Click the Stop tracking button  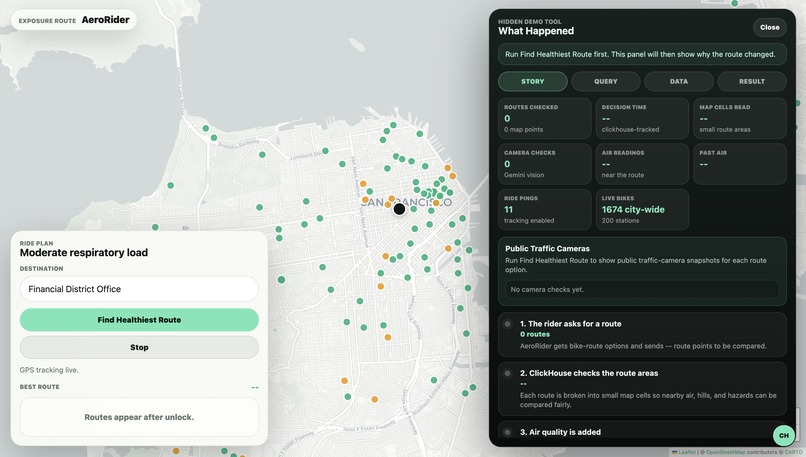pyautogui.click(x=139, y=348)
